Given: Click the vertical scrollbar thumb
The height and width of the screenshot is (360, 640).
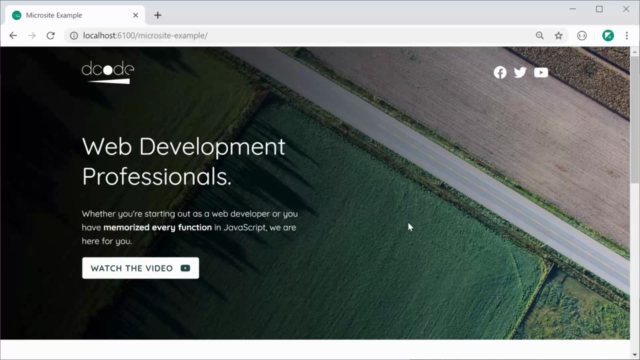Looking at the screenshot, I should tap(635, 119).
